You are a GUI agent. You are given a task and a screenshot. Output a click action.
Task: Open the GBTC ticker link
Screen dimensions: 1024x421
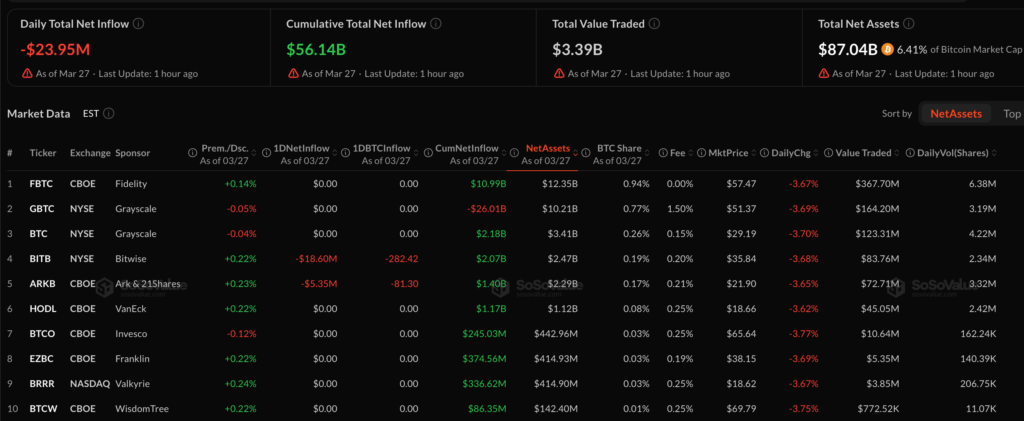(x=42, y=208)
